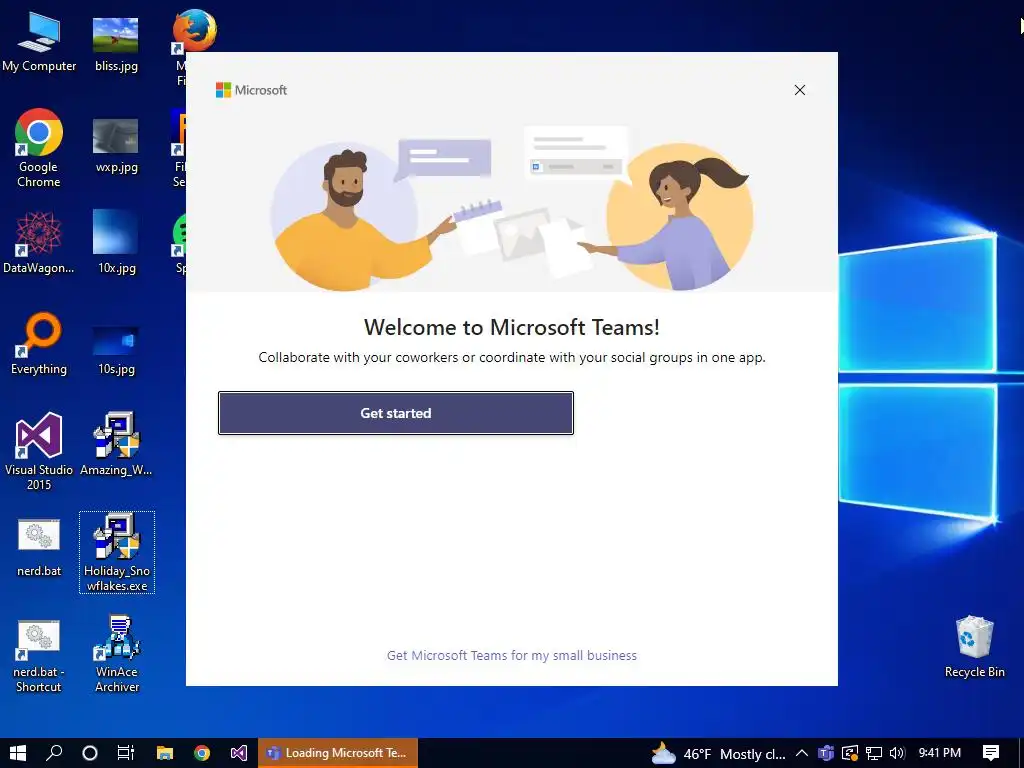The width and height of the screenshot is (1024, 768).
Task: Select Recycle Bin on desktop
Action: tap(974, 647)
